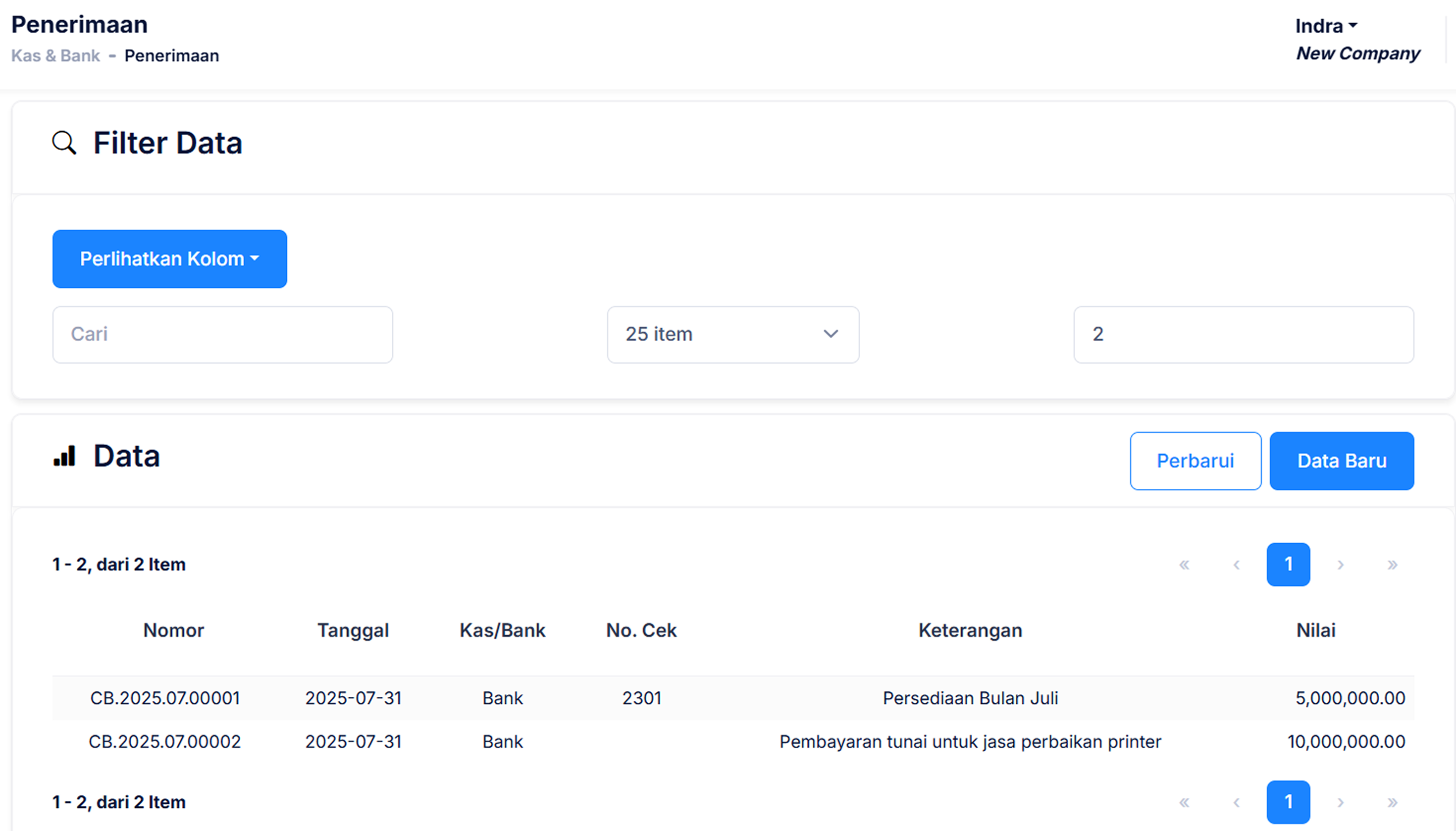Image resolution: width=1456 pixels, height=831 pixels.
Task: Click the Data bar chart icon
Action: (x=64, y=456)
